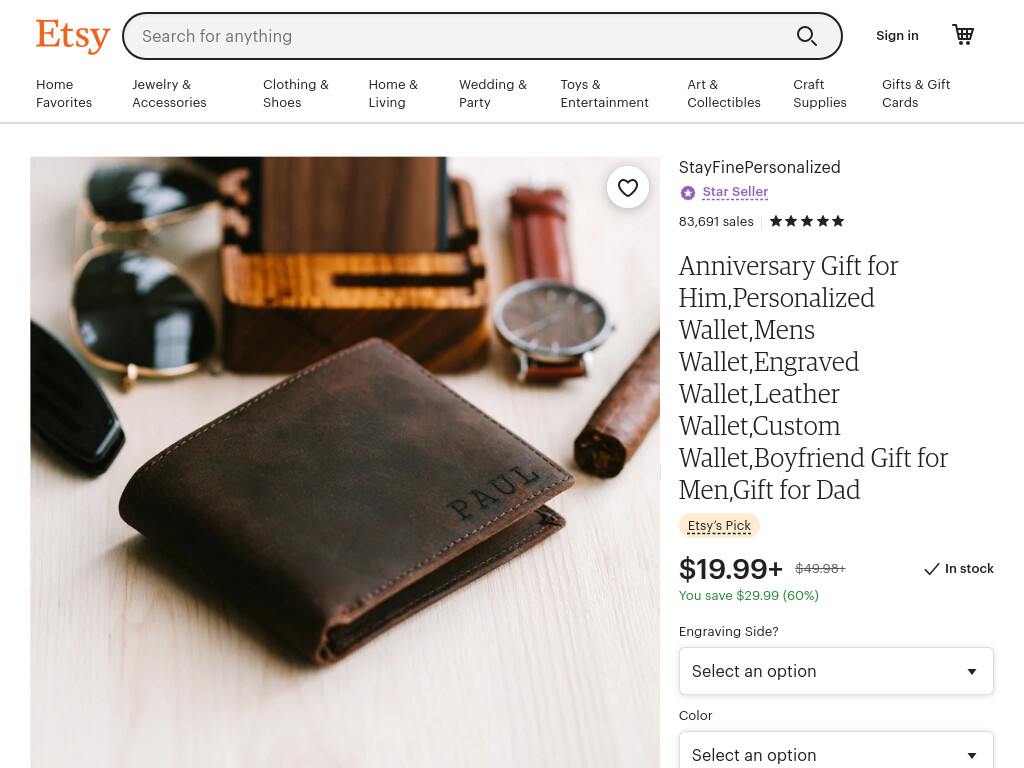1024x768 pixels.
Task: Click the Sign in button
Action: point(897,36)
